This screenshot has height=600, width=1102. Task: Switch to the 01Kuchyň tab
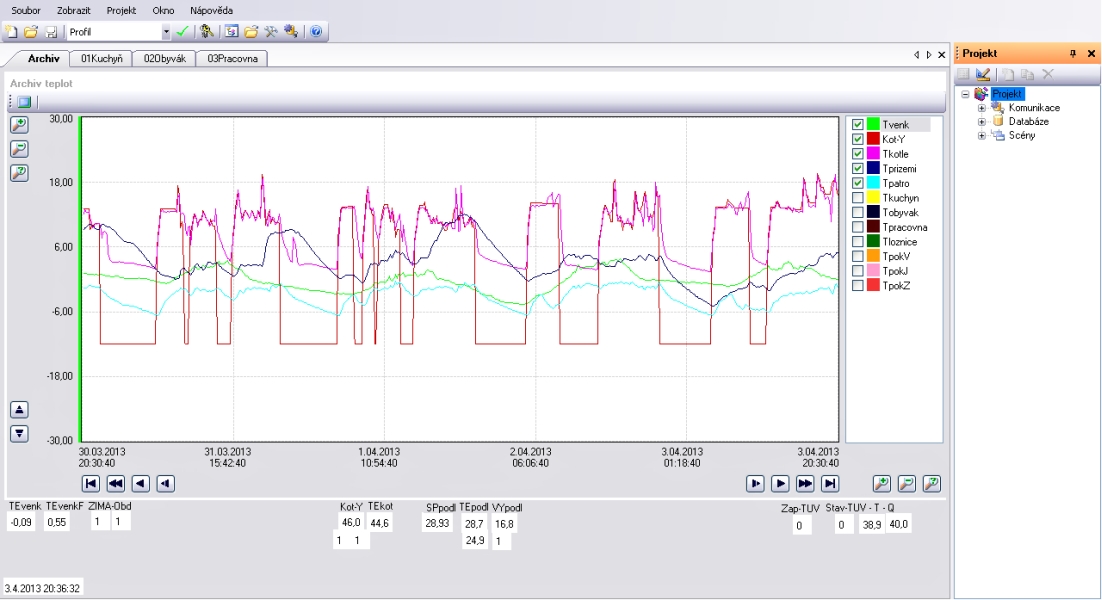(101, 58)
